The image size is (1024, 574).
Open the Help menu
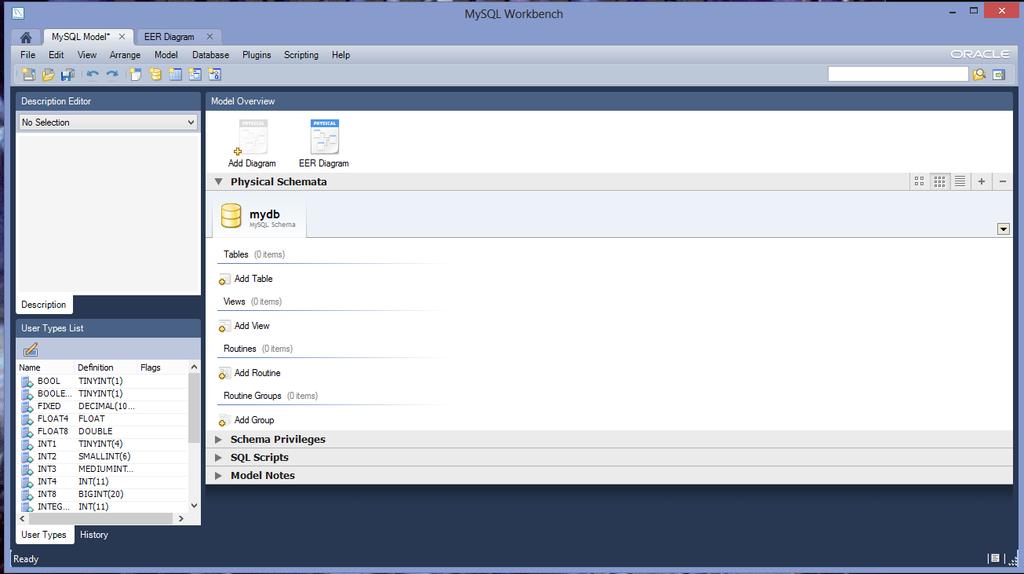pyautogui.click(x=341, y=55)
